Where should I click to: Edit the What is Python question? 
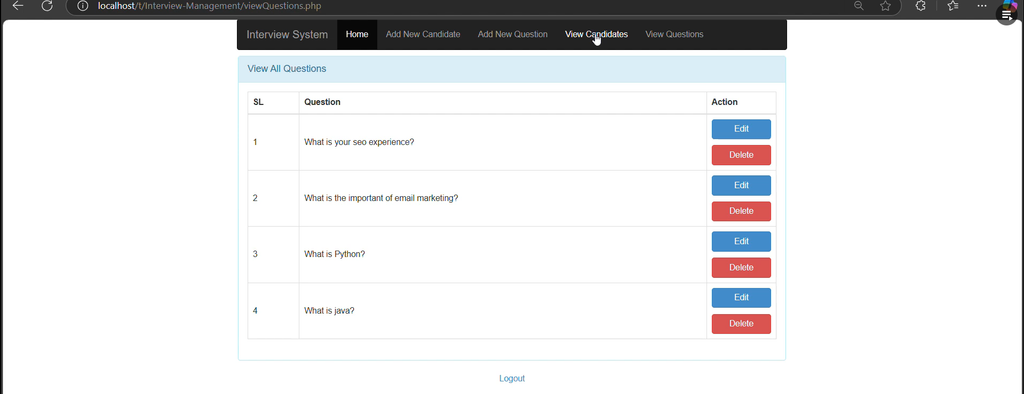pyautogui.click(x=741, y=242)
